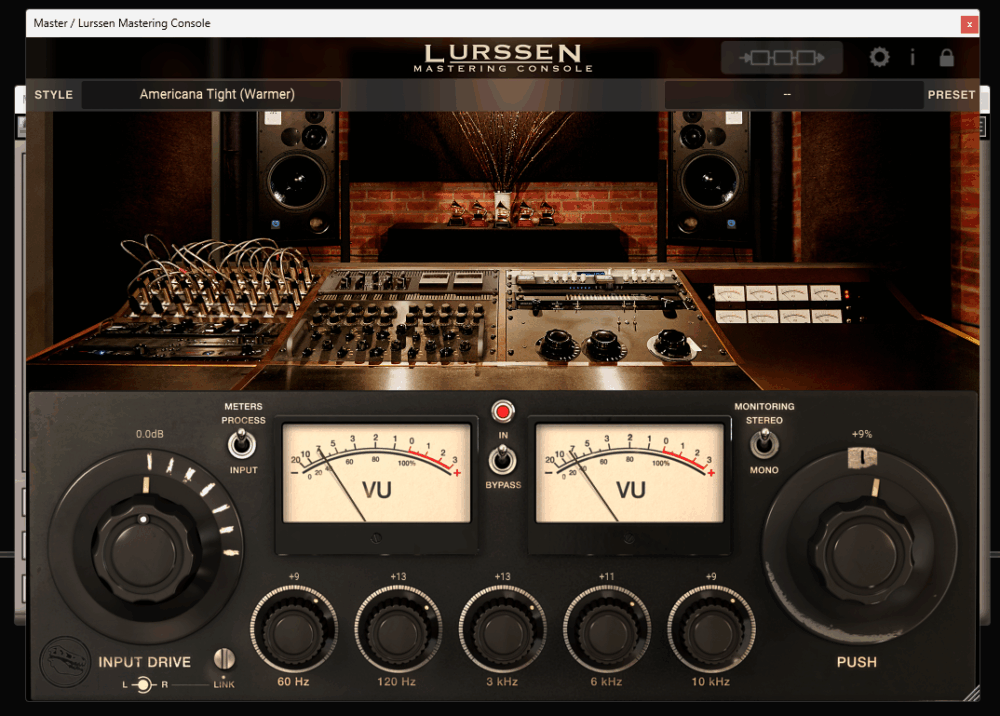This screenshot has width=1000, height=716.
Task: Click the info 'i' icon
Action: 913,57
